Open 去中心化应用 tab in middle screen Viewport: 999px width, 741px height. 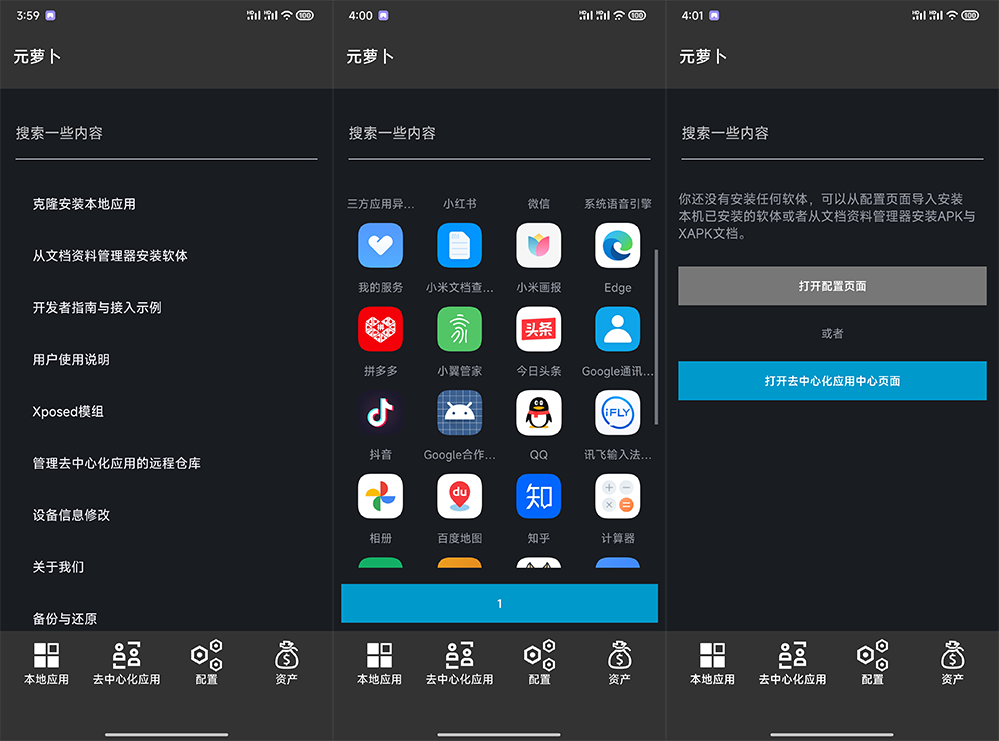[x=459, y=663]
